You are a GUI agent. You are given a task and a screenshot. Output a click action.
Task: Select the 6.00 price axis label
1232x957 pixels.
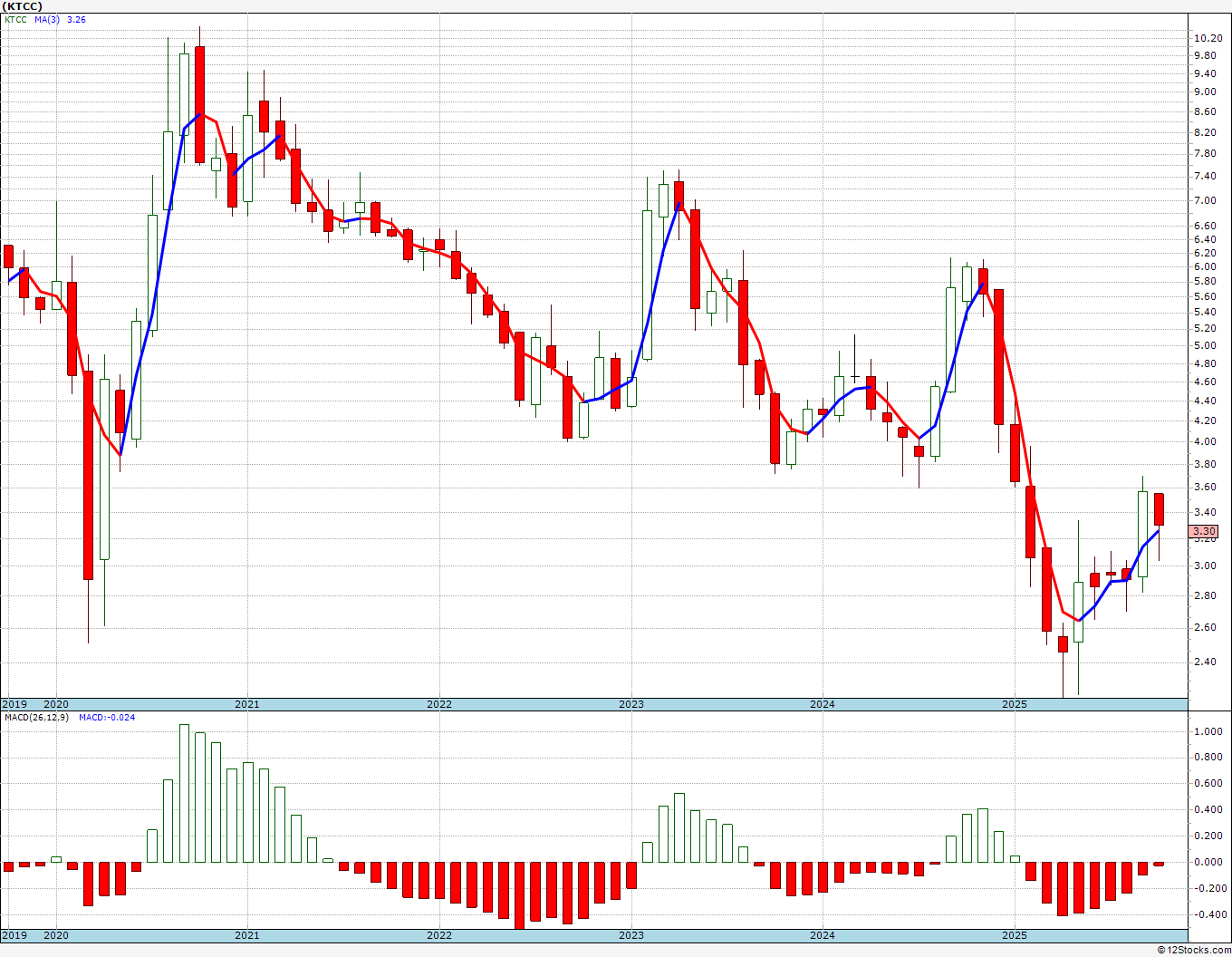1205,266
